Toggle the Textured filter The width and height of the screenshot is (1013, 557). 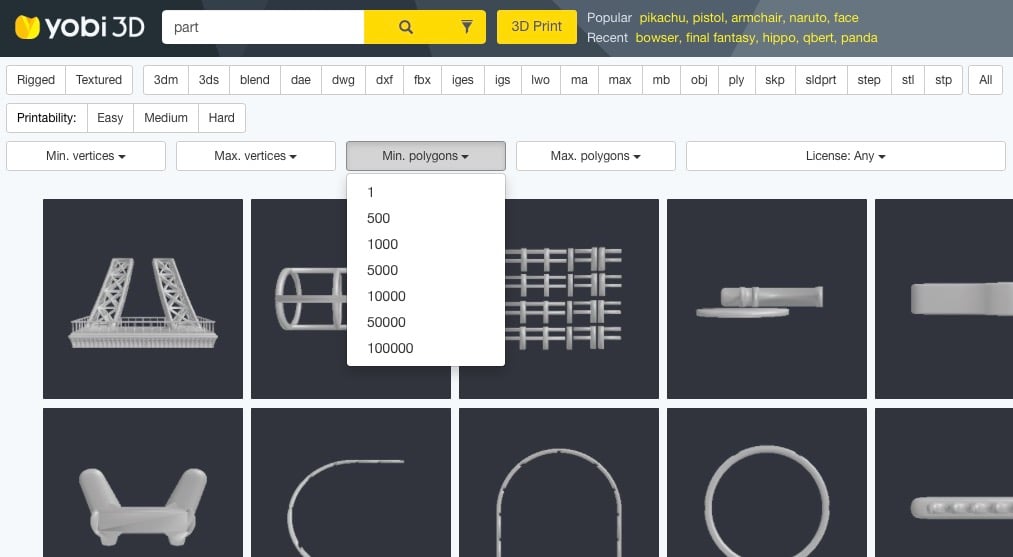click(x=99, y=80)
